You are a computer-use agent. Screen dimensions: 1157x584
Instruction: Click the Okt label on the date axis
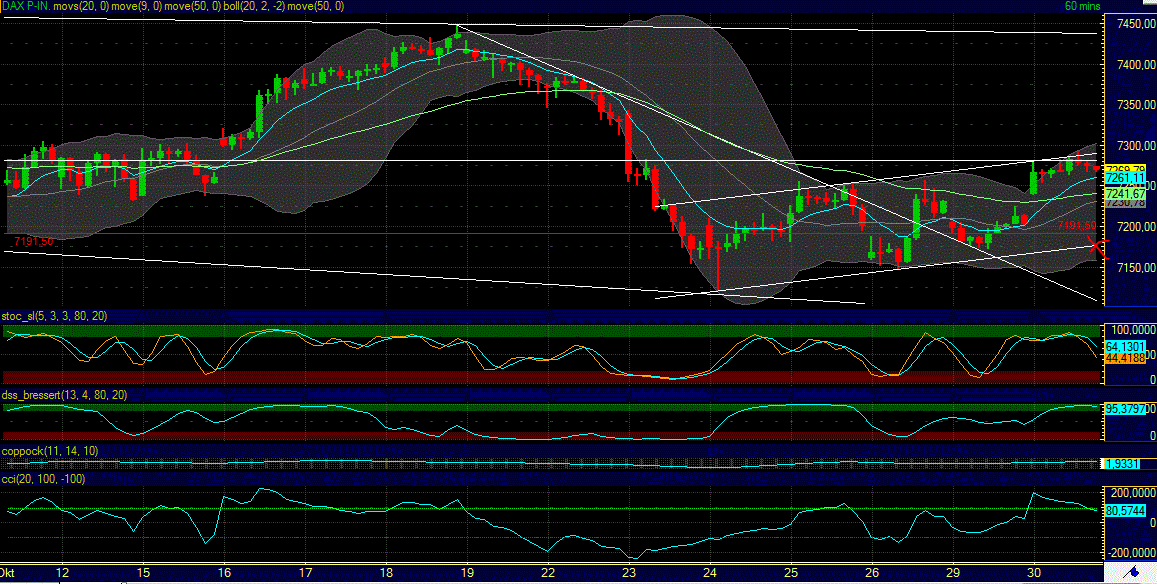click(x=8, y=573)
